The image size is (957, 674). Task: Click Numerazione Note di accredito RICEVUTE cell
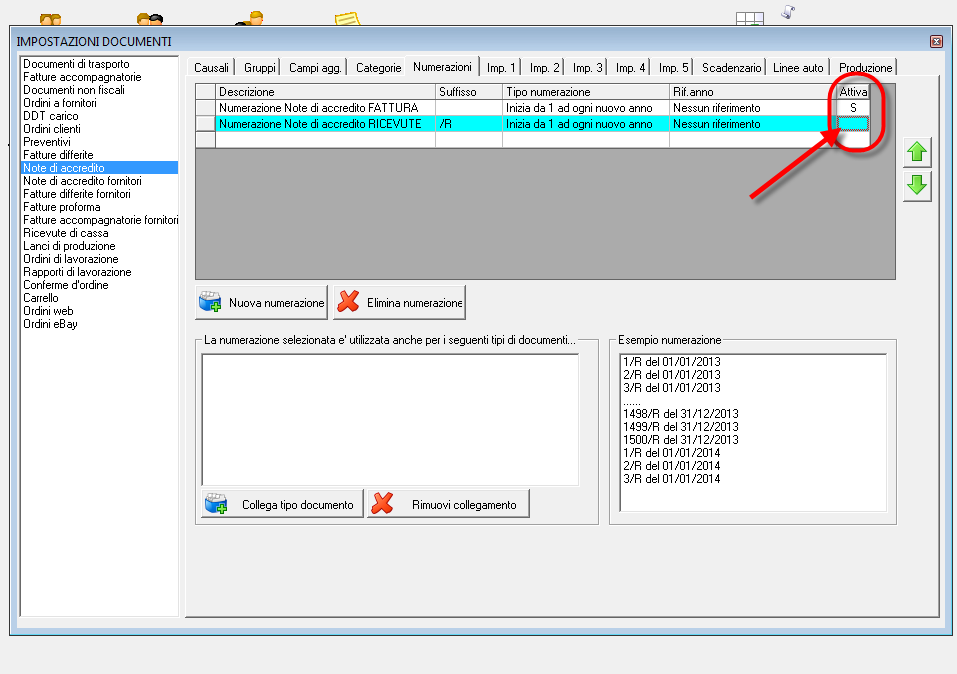click(325, 124)
